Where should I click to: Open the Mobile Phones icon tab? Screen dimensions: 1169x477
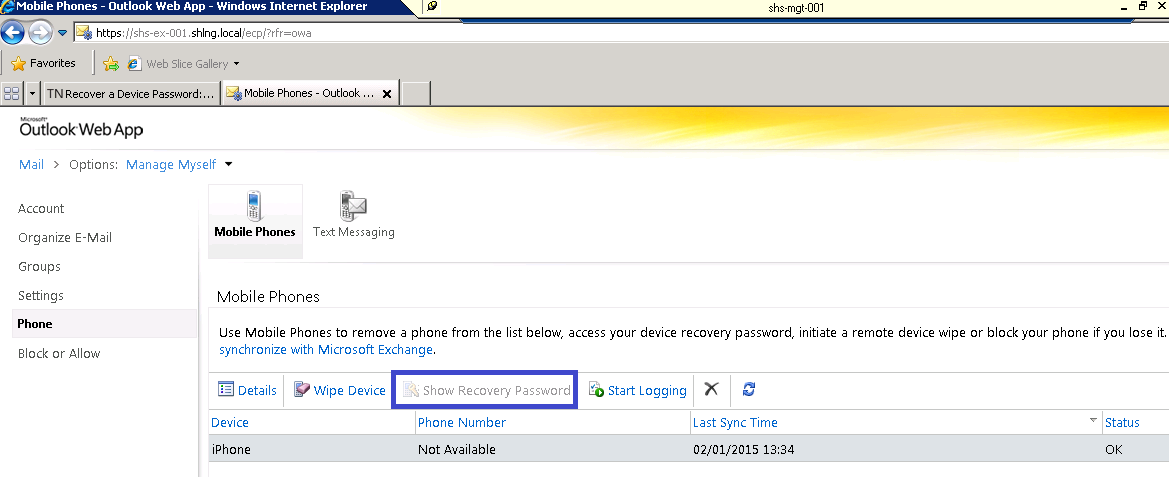(x=255, y=221)
